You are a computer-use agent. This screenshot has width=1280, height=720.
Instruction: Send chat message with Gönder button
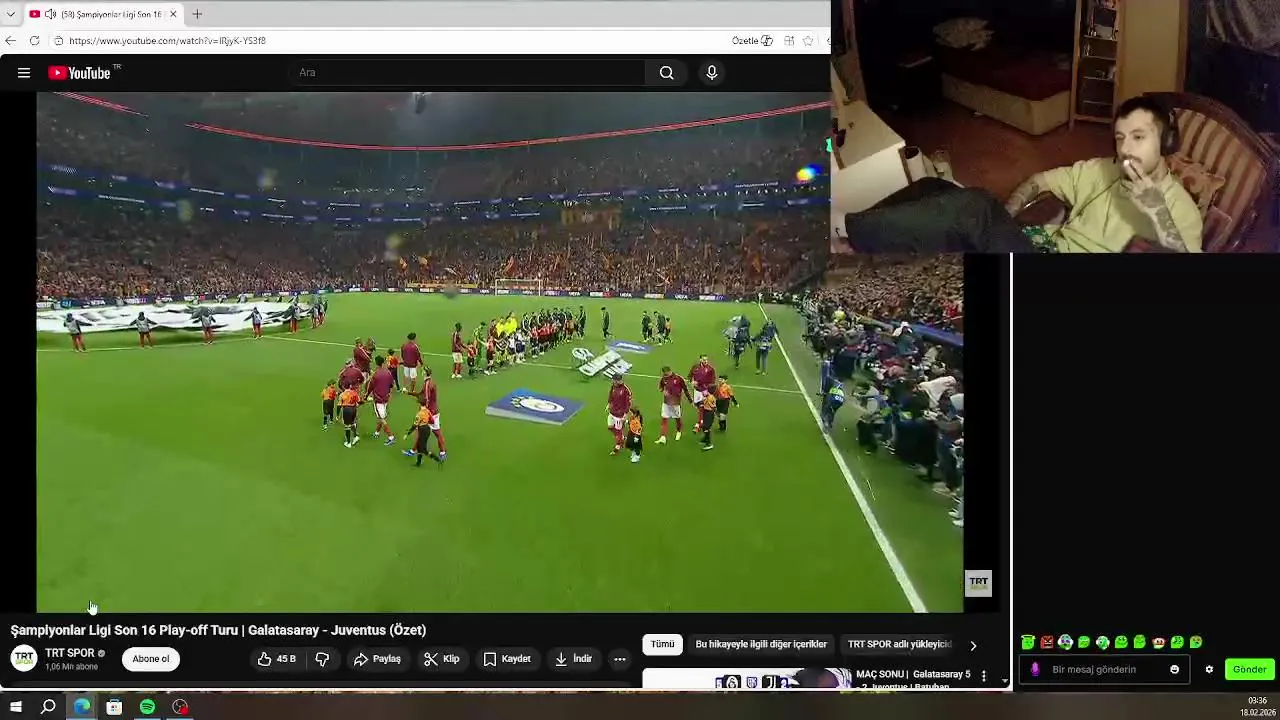point(1249,670)
